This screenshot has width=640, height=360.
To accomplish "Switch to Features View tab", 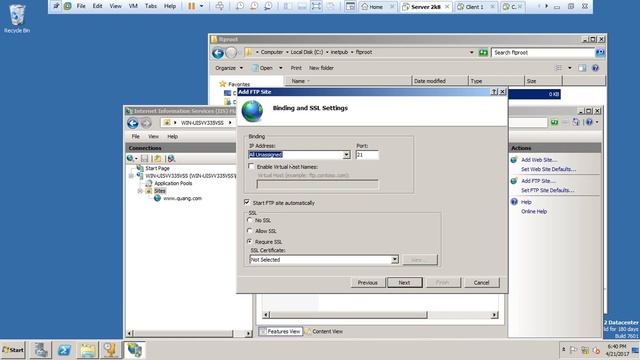I will (x=280, y=331).
